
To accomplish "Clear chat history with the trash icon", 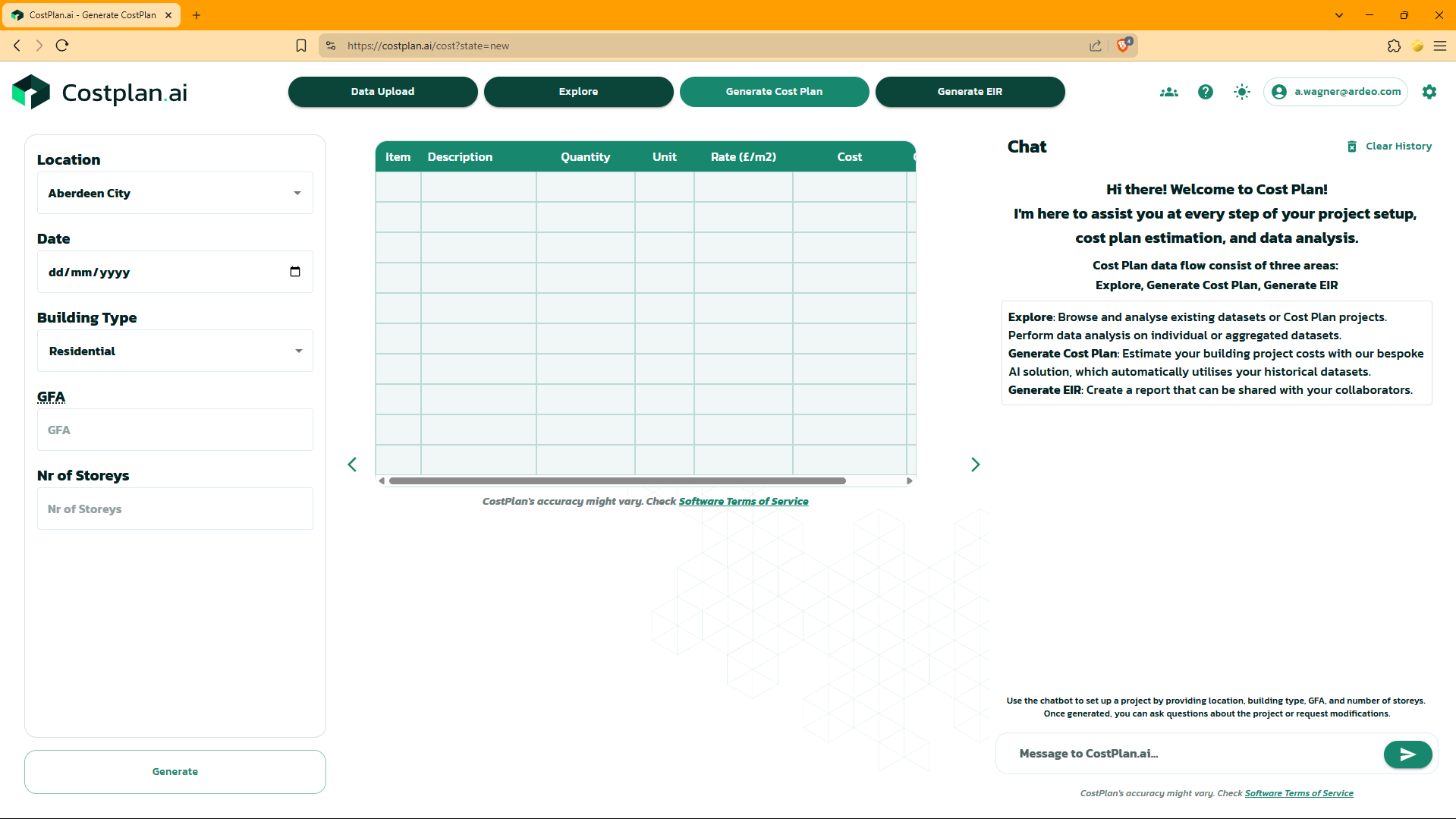I will [1351, 146].
